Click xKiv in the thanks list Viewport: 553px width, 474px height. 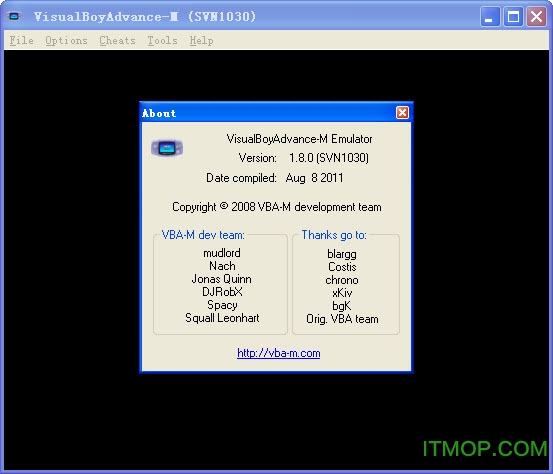coord(342,293)
